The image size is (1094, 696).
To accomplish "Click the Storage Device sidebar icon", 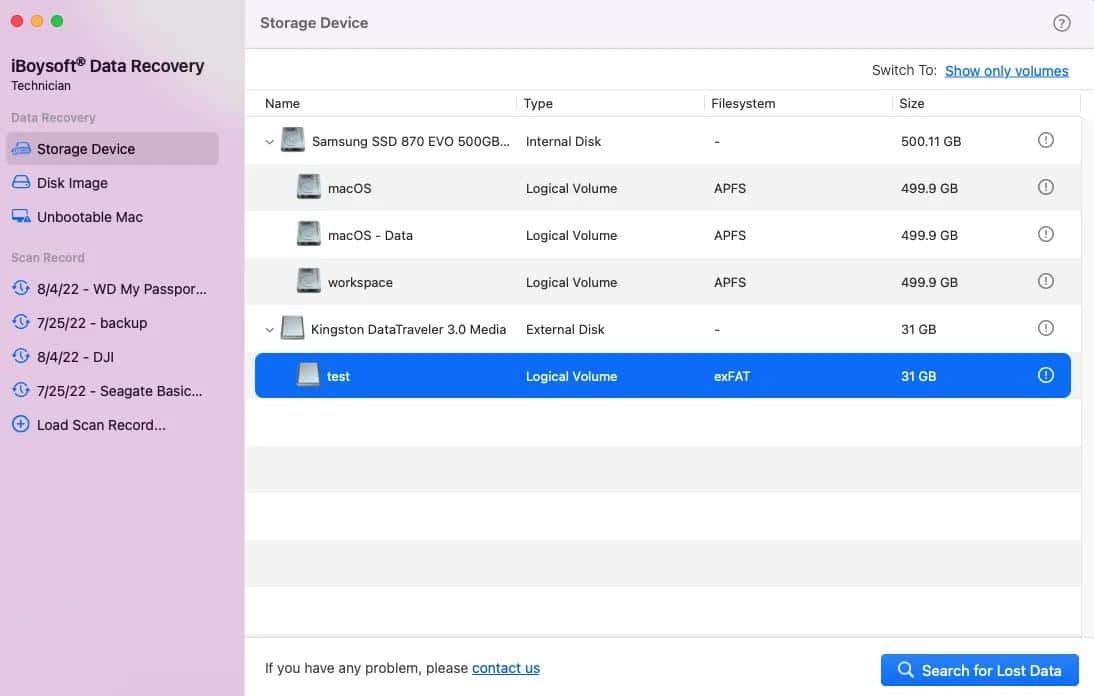I will pos(21,149).
